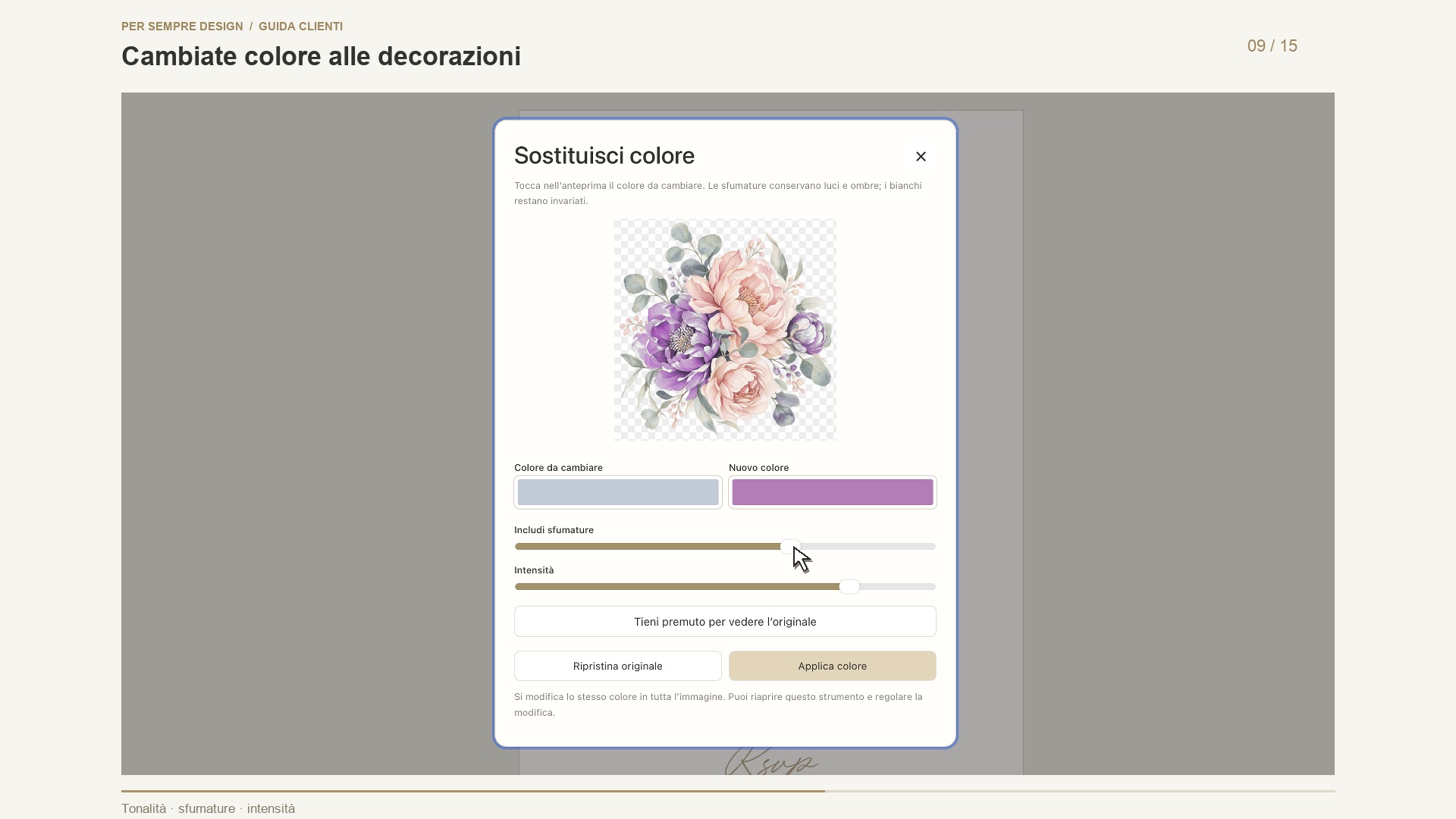The width and height of the screenshot is (1456, 819).
Task: Click the heading Cambiate colore alle decorazioni
Action: [321, 57]
